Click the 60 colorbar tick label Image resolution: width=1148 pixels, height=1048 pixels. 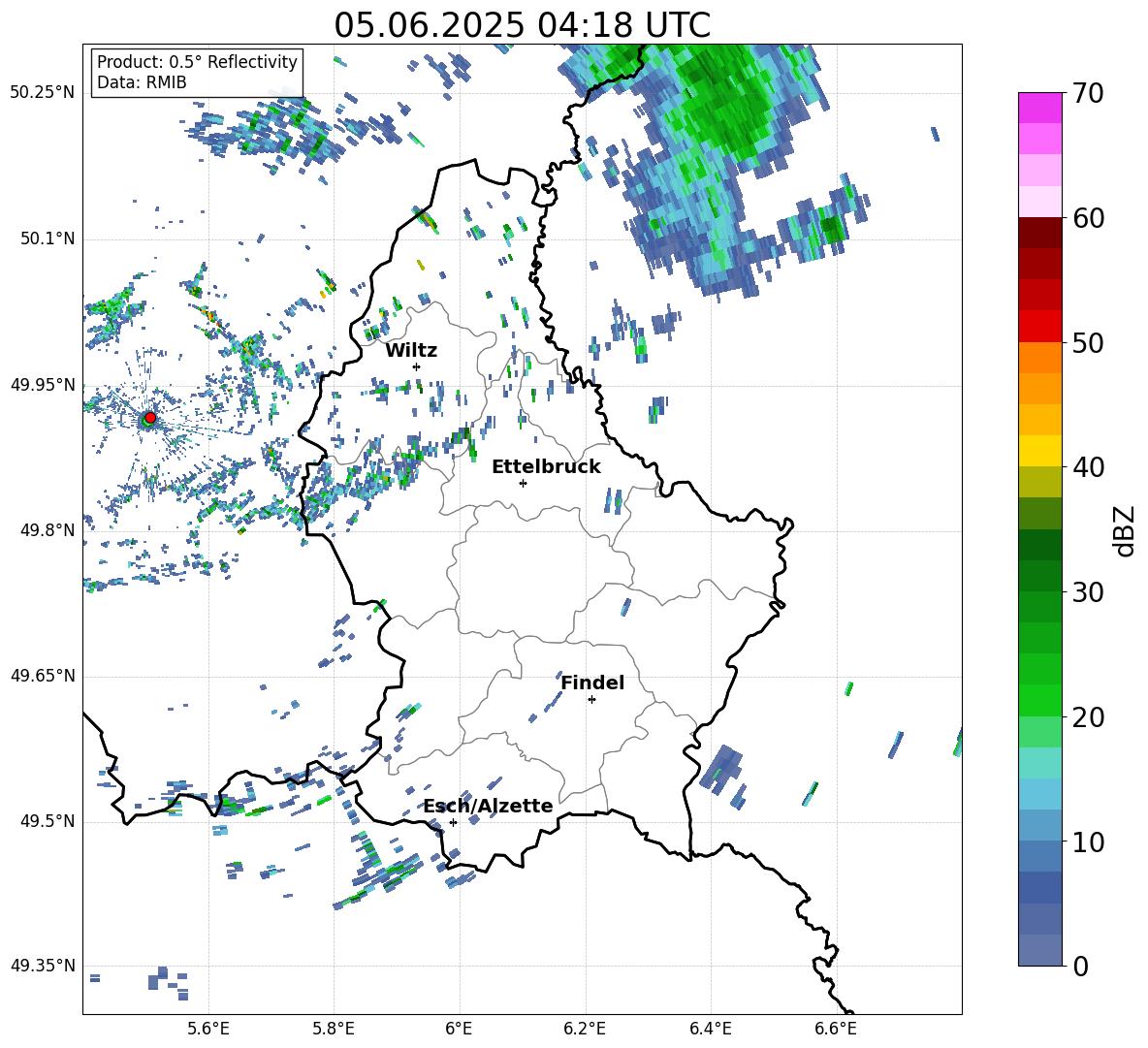coord(1088,218)
